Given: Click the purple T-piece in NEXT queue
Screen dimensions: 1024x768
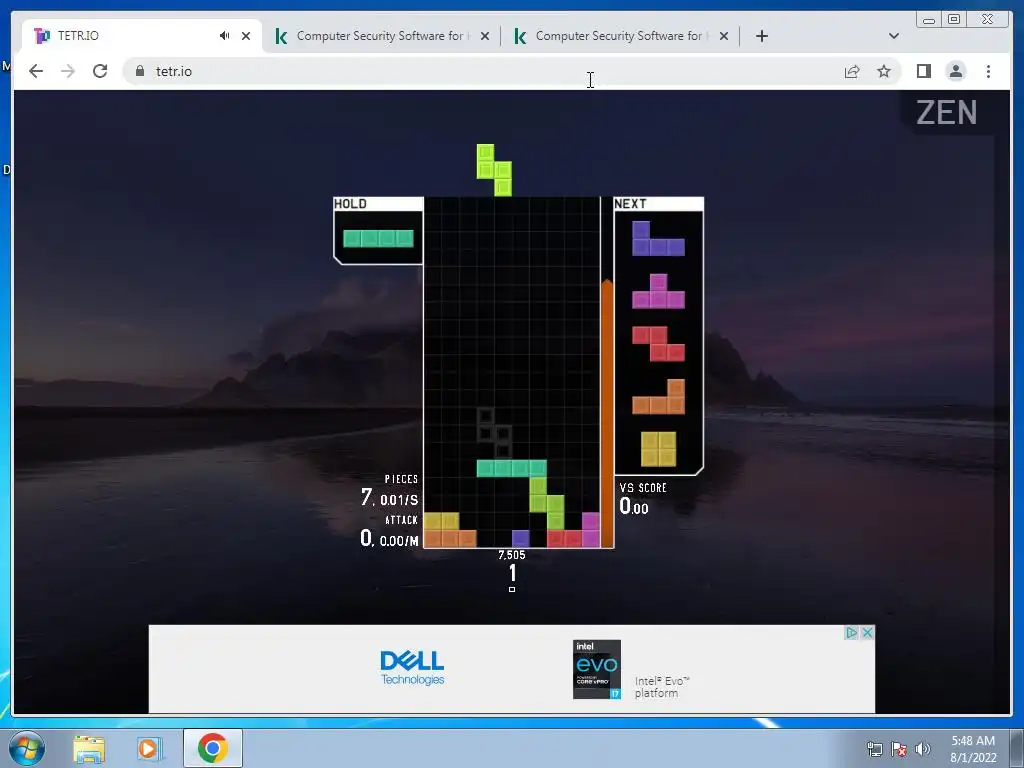Looking at the screenshot, I should [x=658, y=291].
